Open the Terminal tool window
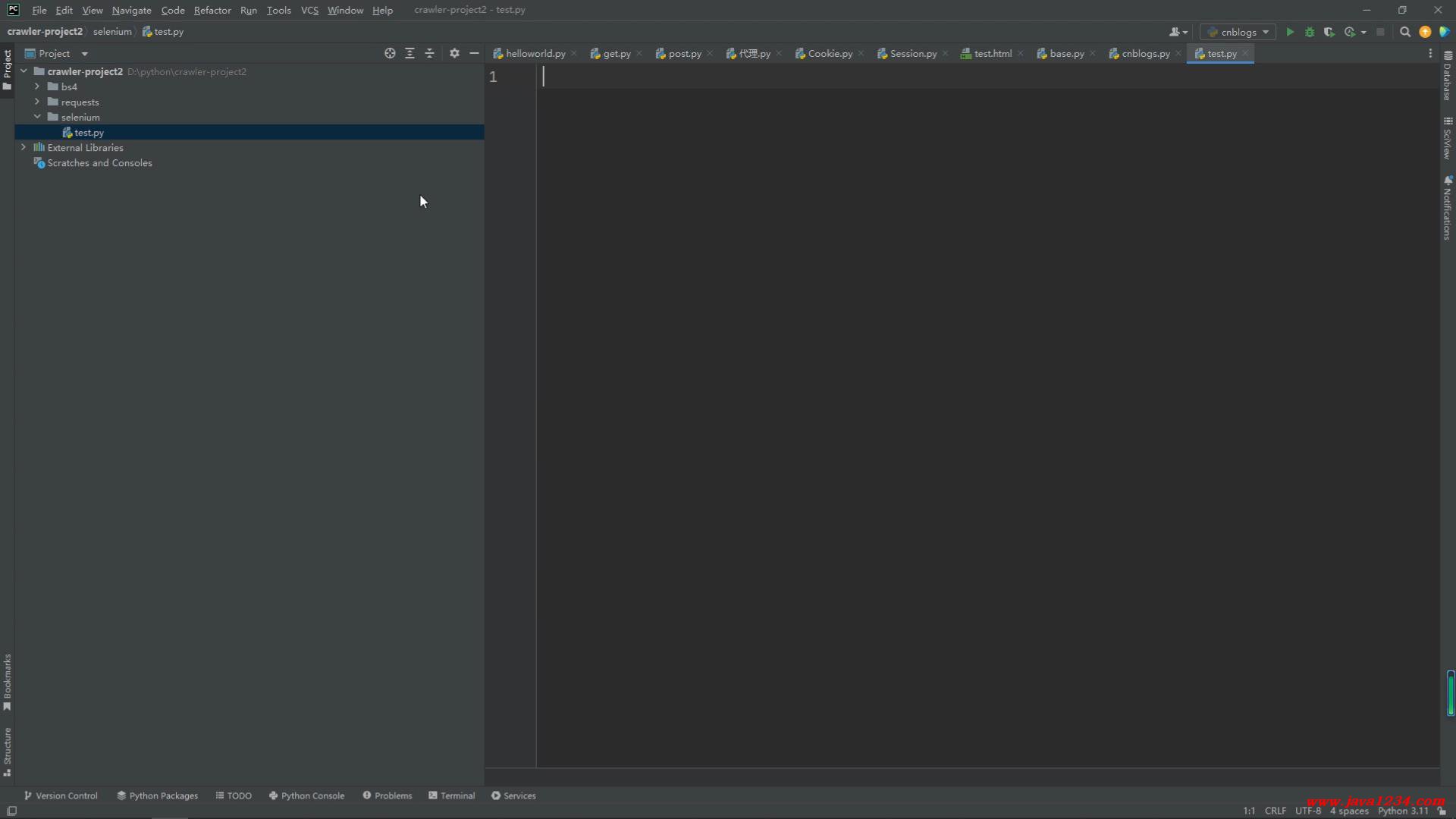The image size is (1456, 819). tap(451, 795)
